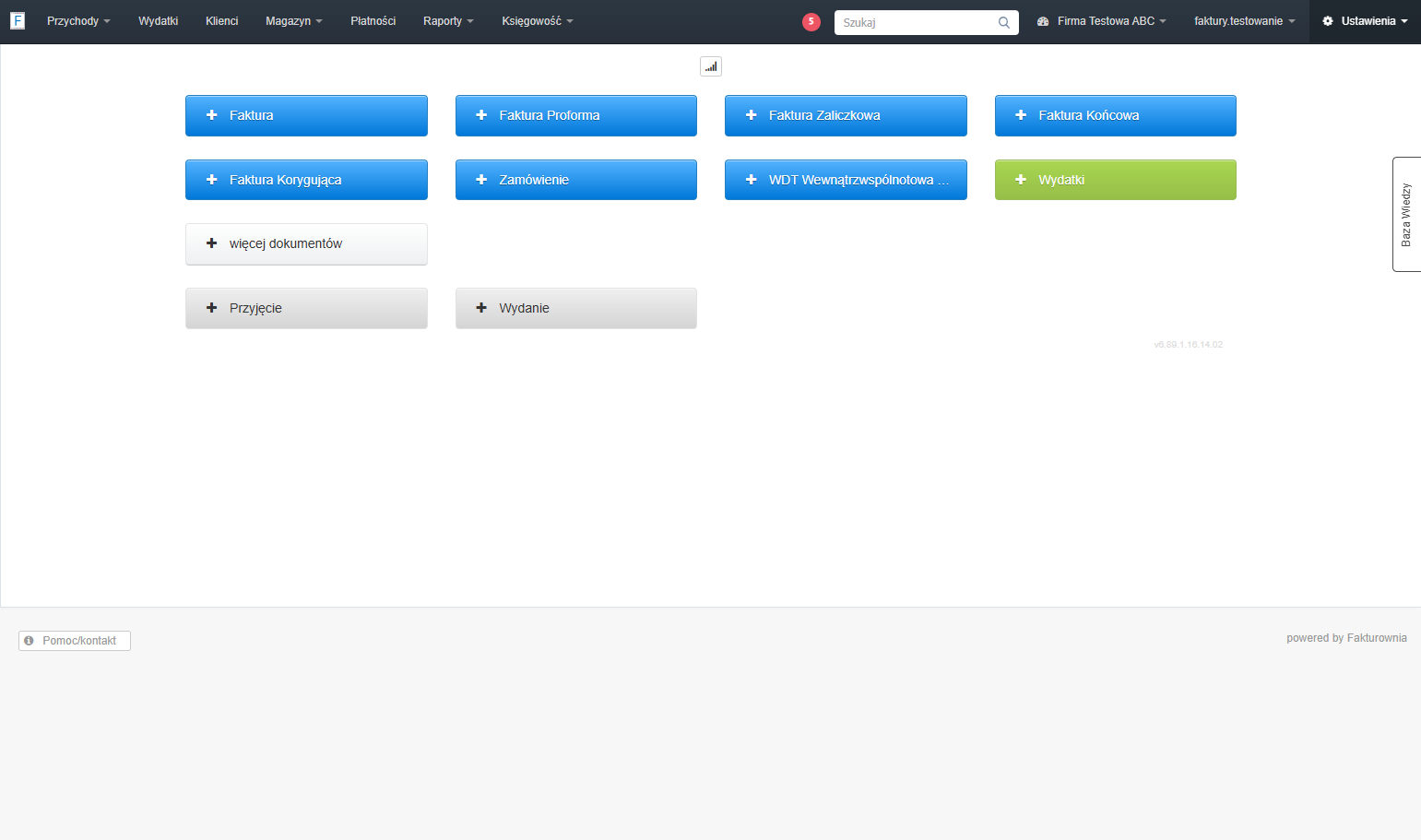Create a WDT Wewnątrzwspólnotowa document
The width and height of the screenshot is (1421, 840).
[x=846, y=180]
